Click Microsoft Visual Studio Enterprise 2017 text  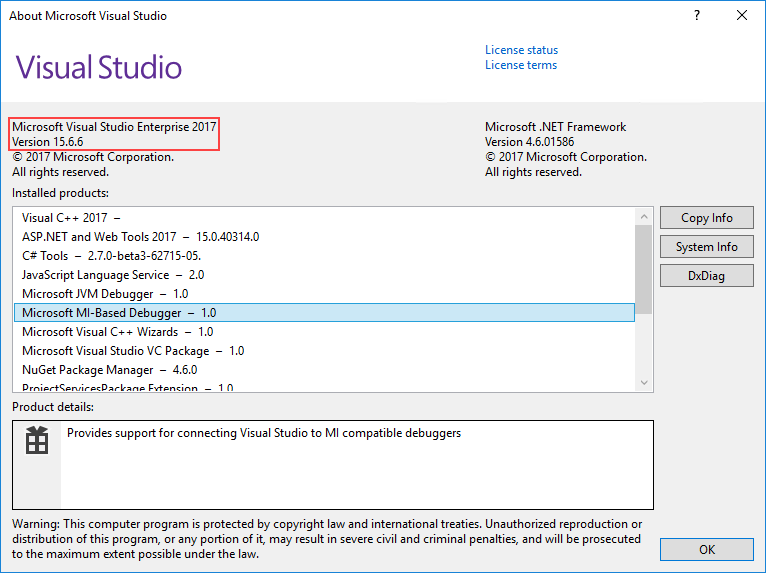114,127
